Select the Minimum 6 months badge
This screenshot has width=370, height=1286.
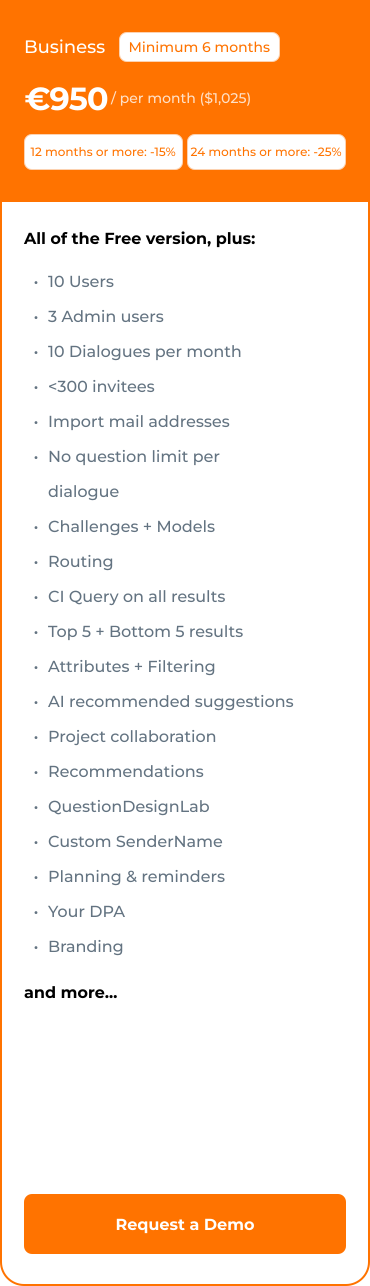[199, 47]
